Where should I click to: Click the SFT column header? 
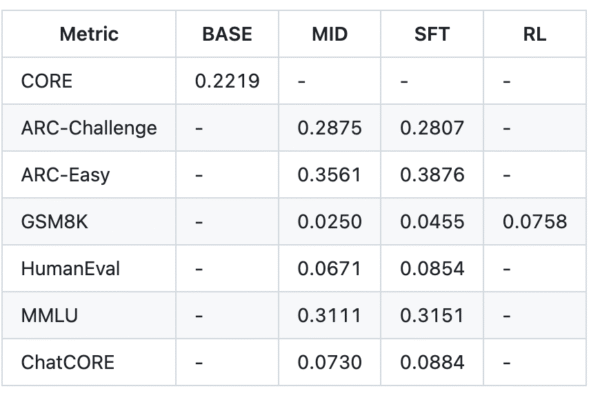(x=432, y=34)
